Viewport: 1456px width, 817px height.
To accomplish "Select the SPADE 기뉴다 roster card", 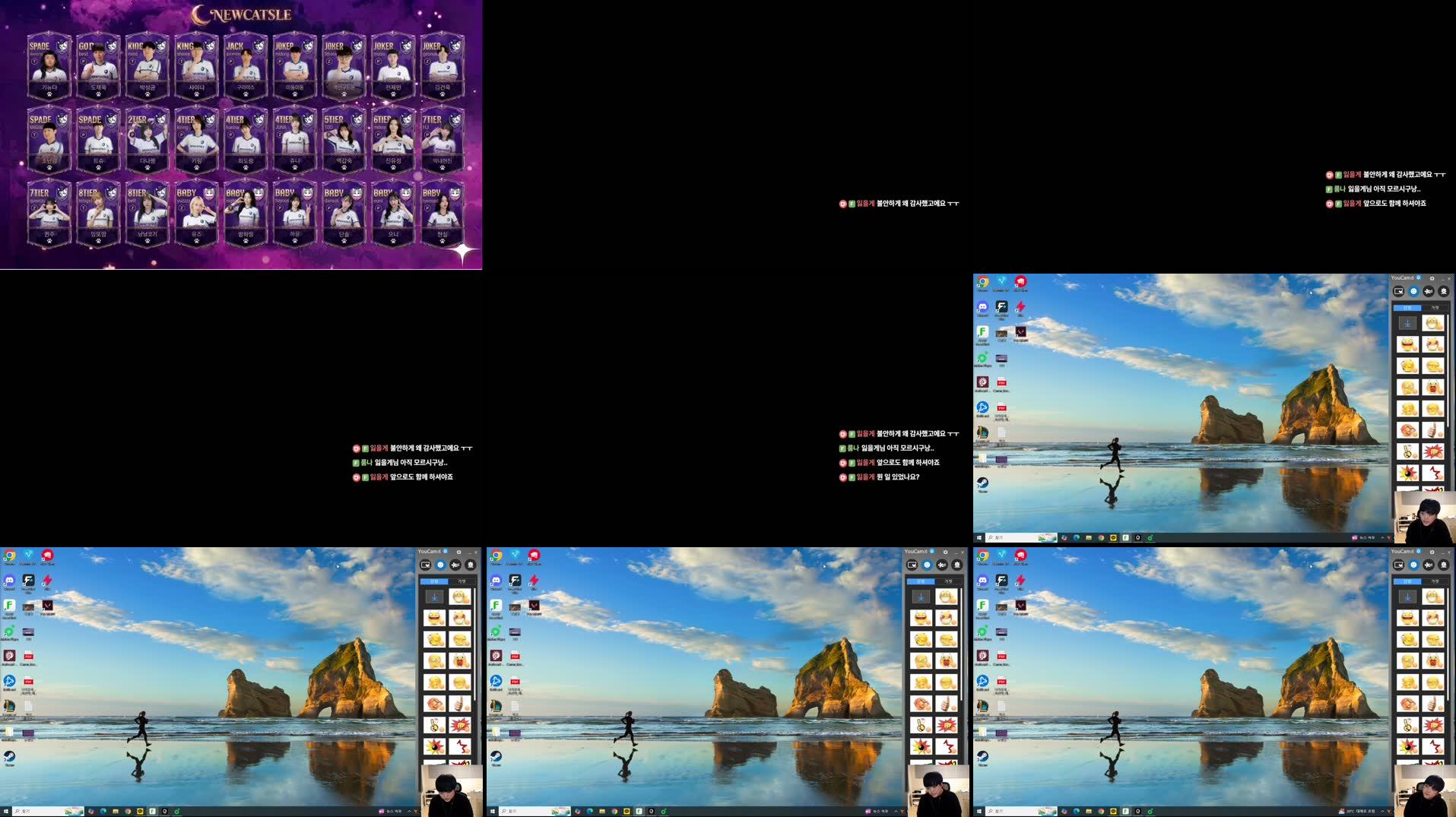I will pyautogui.click(x=49, y=65).
